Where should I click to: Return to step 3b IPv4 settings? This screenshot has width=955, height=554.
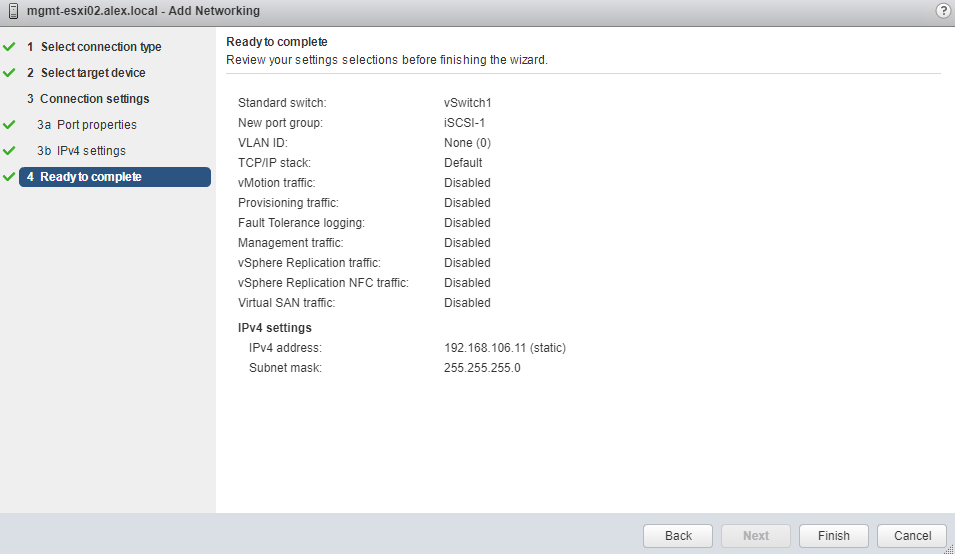point(90,151)
